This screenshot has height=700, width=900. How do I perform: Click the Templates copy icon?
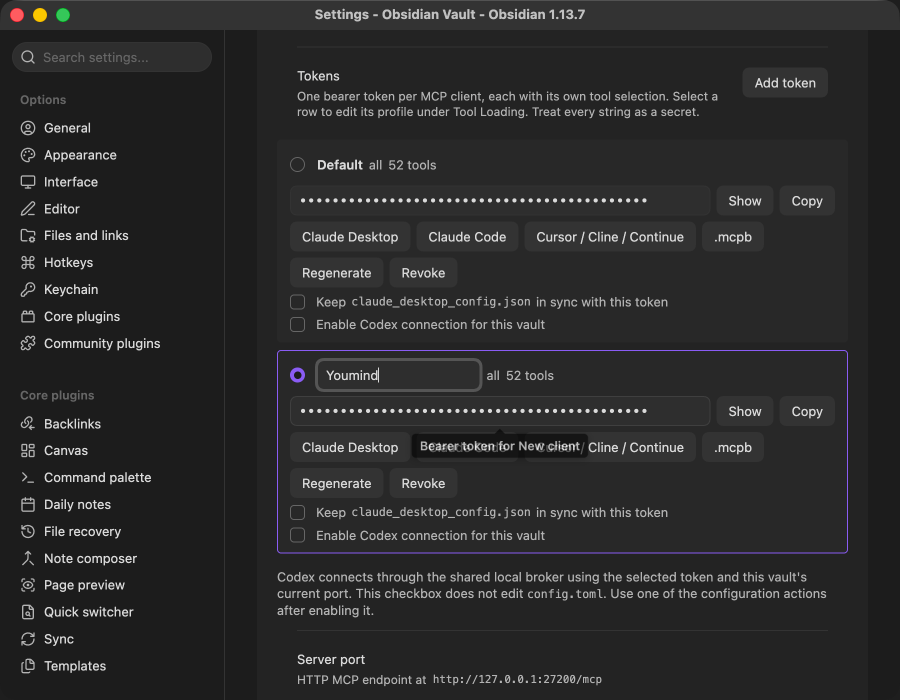(x=28, y=666)
